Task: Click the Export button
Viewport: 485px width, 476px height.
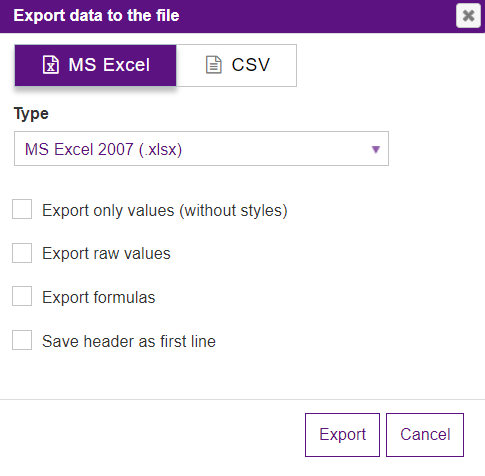Action: pos(342,435)
